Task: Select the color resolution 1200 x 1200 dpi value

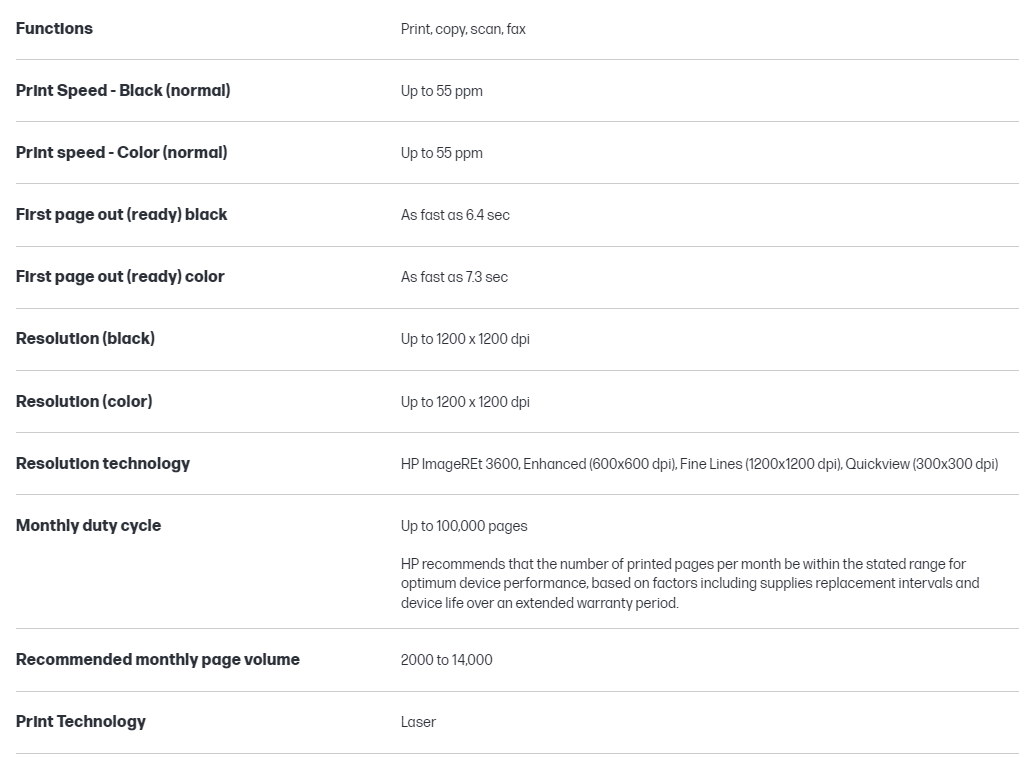Action: pyautogui.click(x=465, y=402)
